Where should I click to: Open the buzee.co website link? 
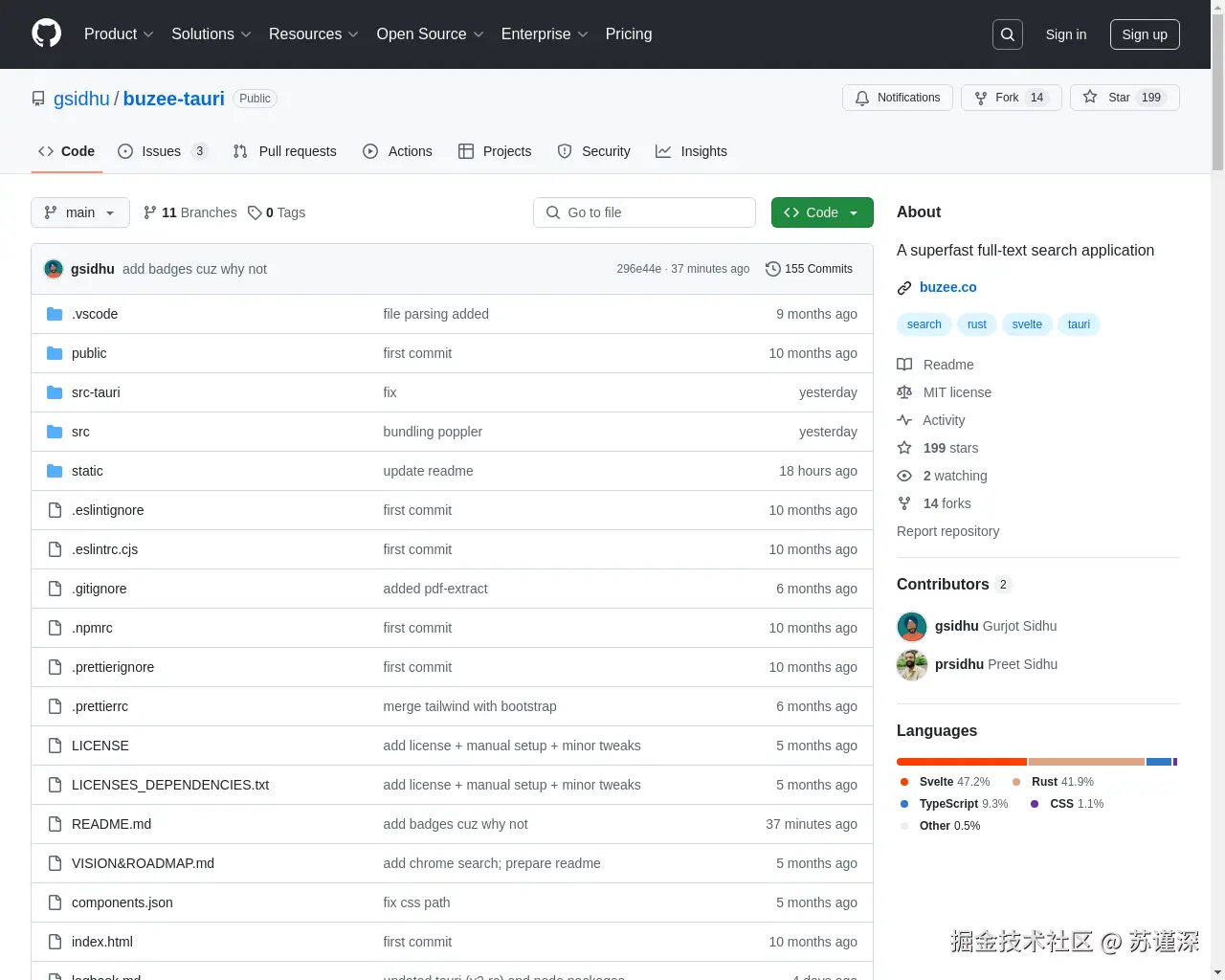pyautogui.click(x=948, y=287)
